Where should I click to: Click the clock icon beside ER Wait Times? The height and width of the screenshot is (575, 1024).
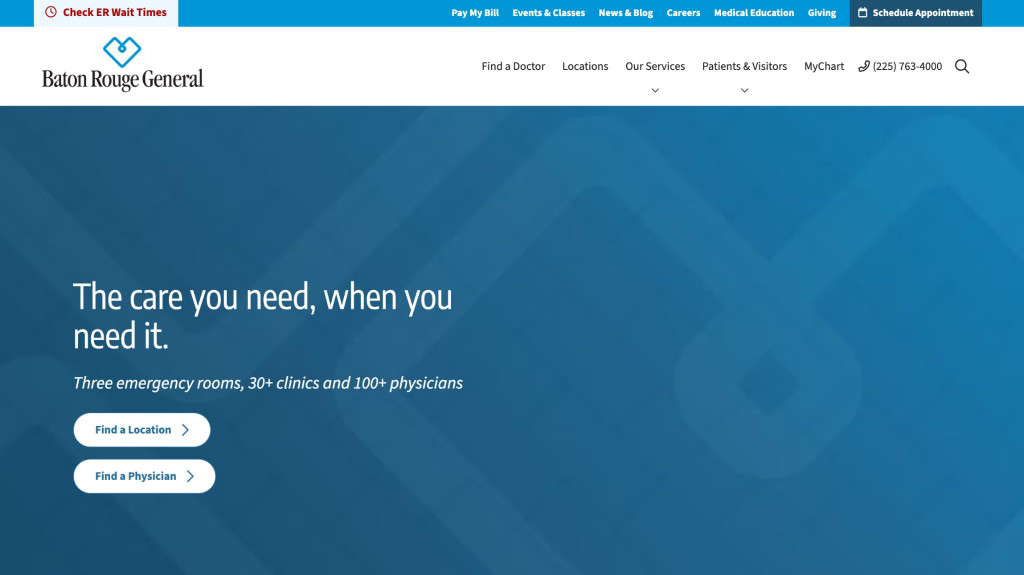coord(51,12)
